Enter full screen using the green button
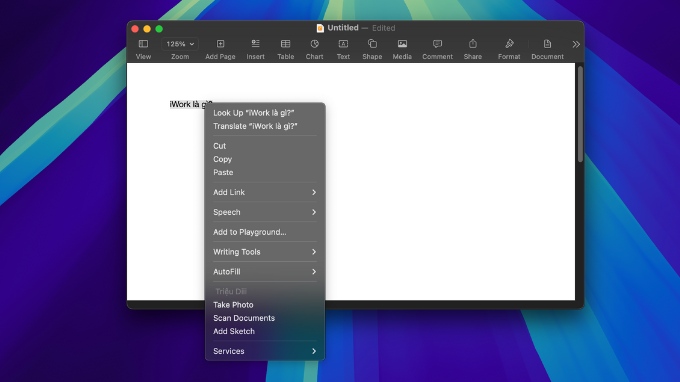The width and height of the screenshot is (680, 382). 159,29
